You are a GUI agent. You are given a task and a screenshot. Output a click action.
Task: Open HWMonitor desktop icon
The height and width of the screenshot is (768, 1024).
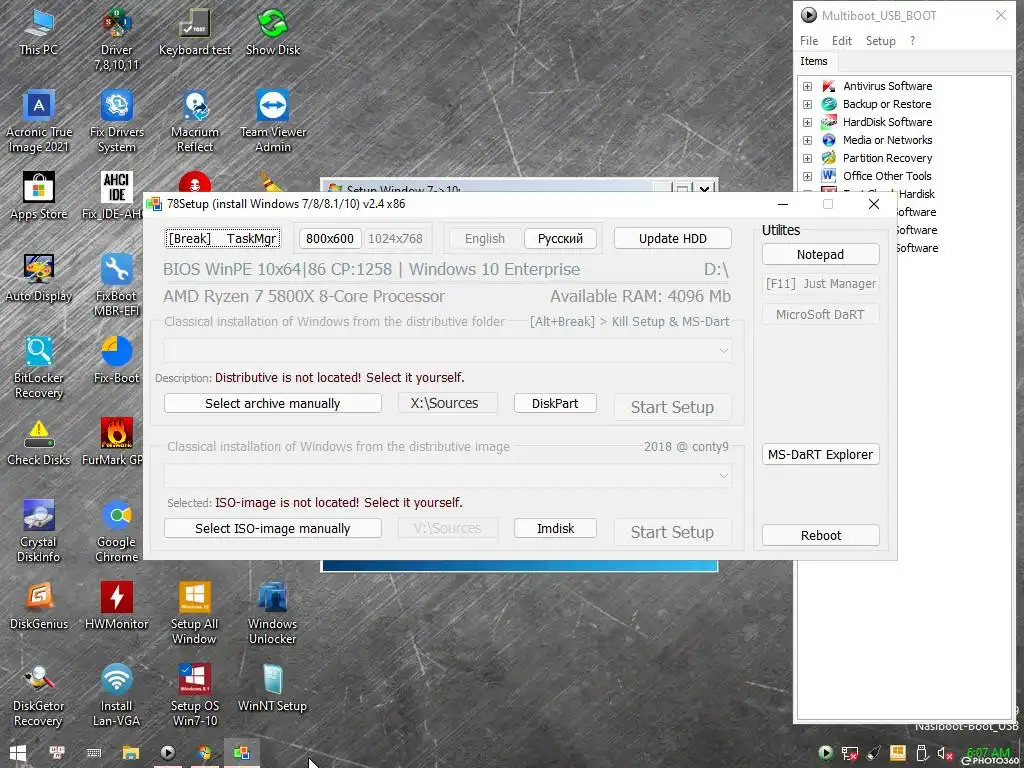click(x=116, y=606)
